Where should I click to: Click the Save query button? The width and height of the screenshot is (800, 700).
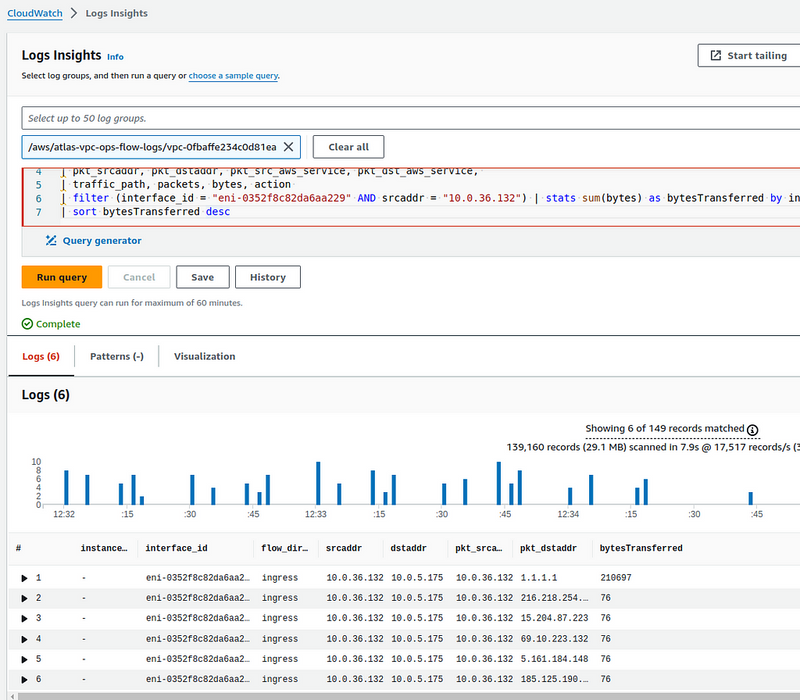tap(202, 277)
